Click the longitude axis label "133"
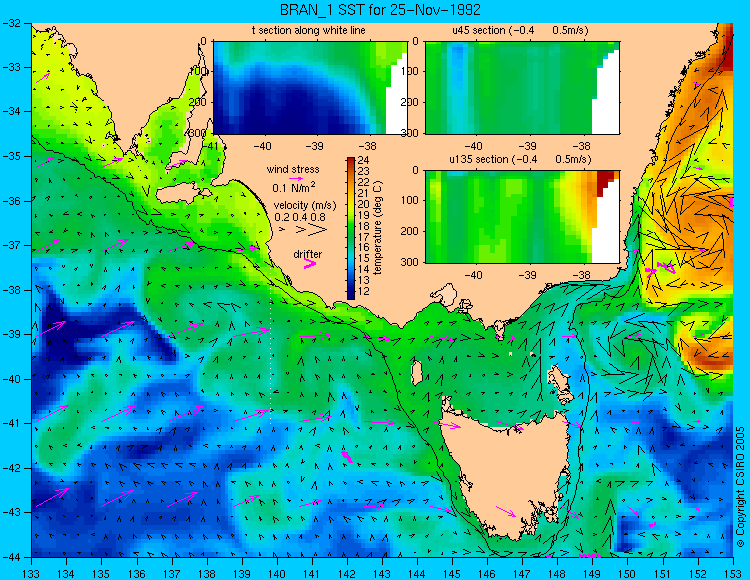This screenshot has height=580, width=750. pyautogui.click(x=31, y=573)
